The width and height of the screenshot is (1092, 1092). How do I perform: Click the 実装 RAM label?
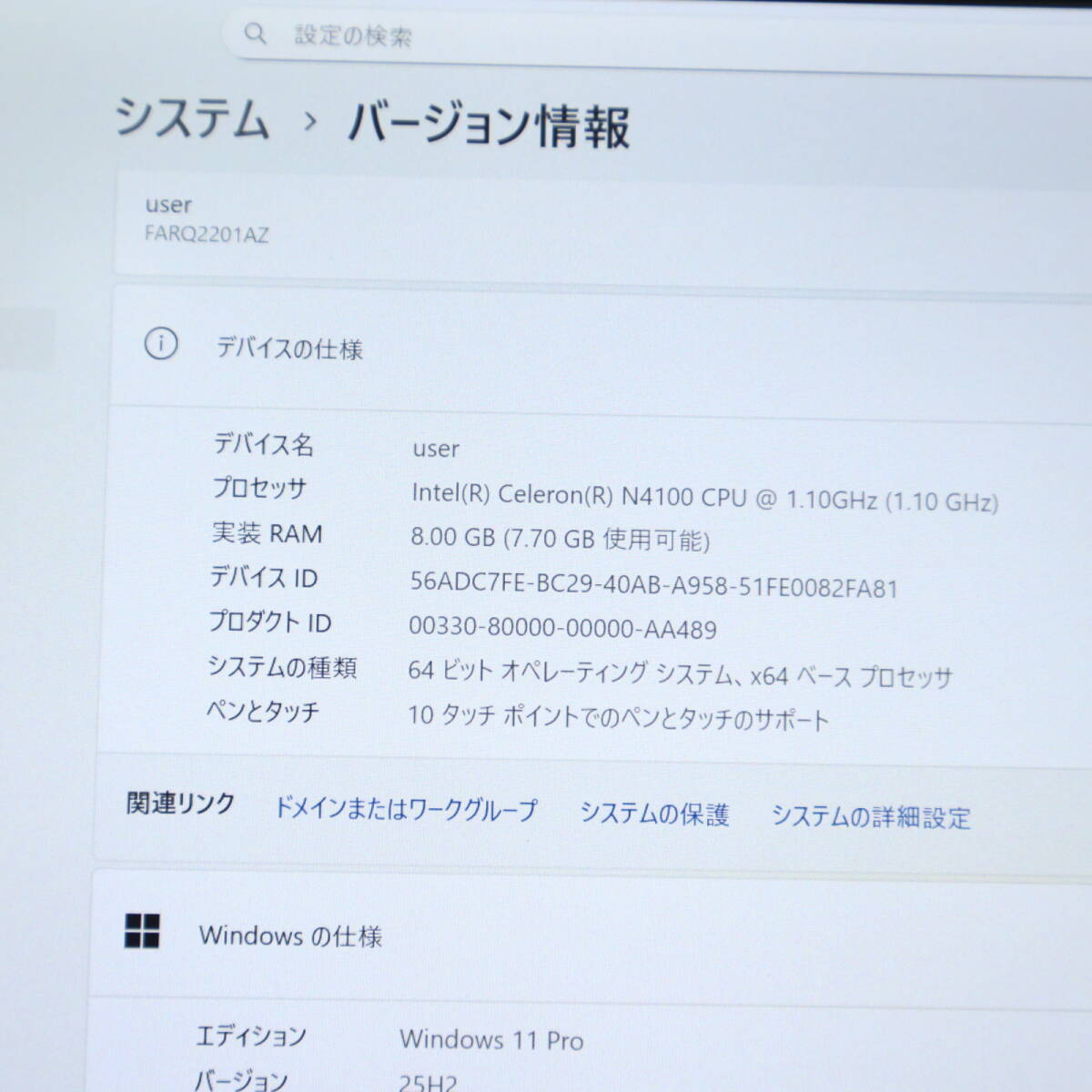click(267, 532)
